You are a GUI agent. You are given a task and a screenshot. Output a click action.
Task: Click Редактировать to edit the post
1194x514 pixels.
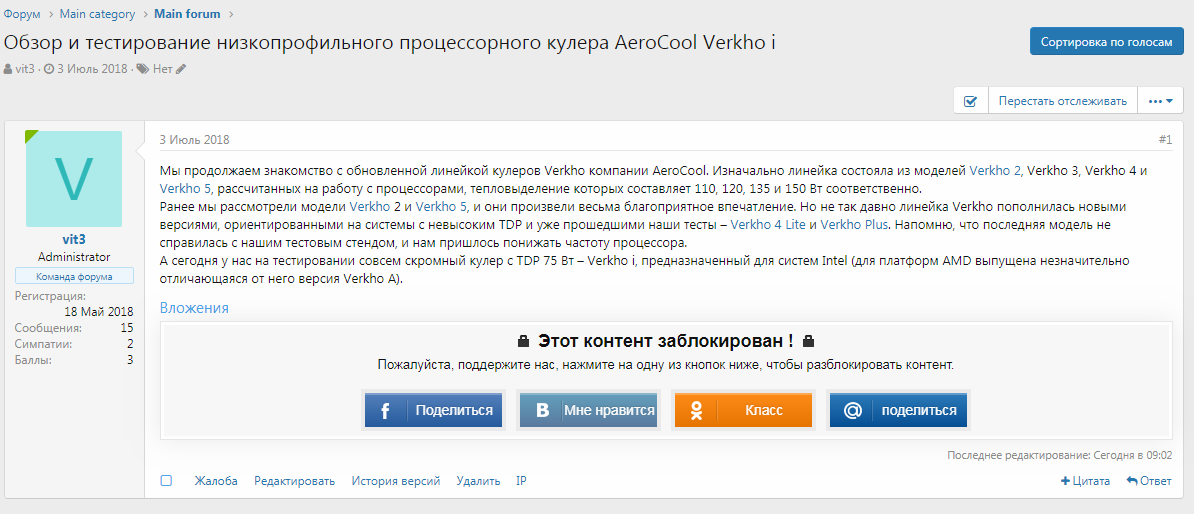click(294, 481)
